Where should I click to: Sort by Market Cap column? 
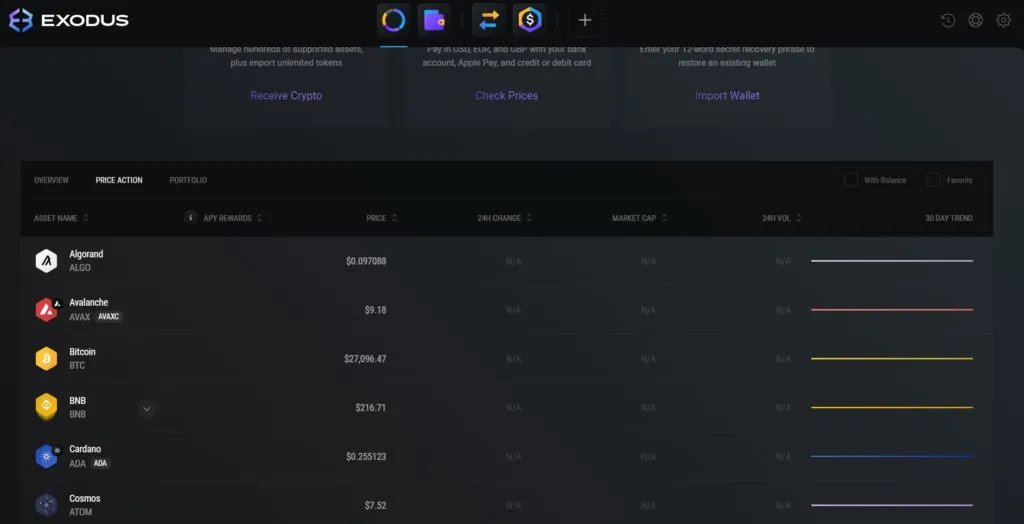tap(639, 218)
